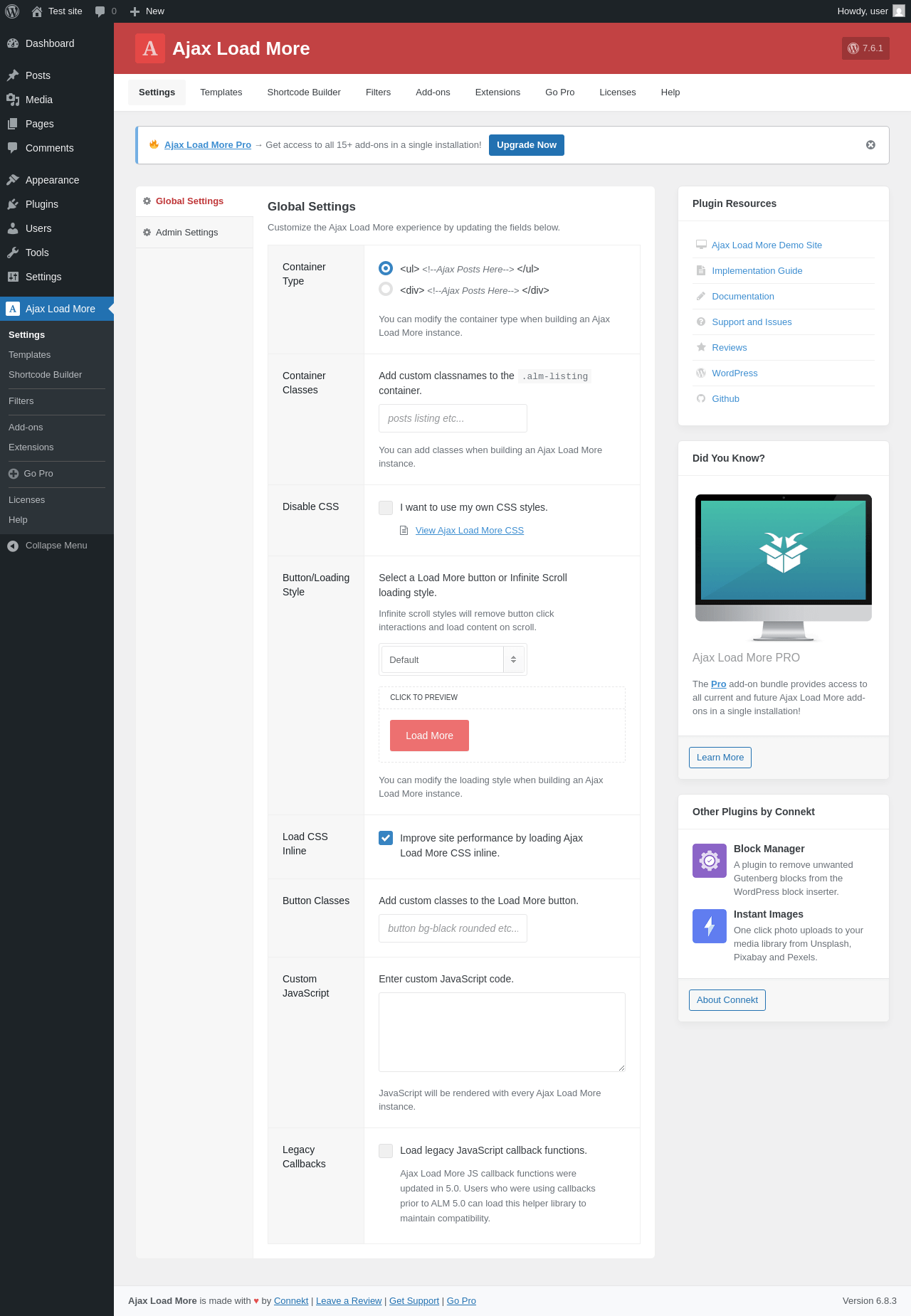Click the Custom JavaScript textarea
911x1316 pixels.
tap(502, 1032)
